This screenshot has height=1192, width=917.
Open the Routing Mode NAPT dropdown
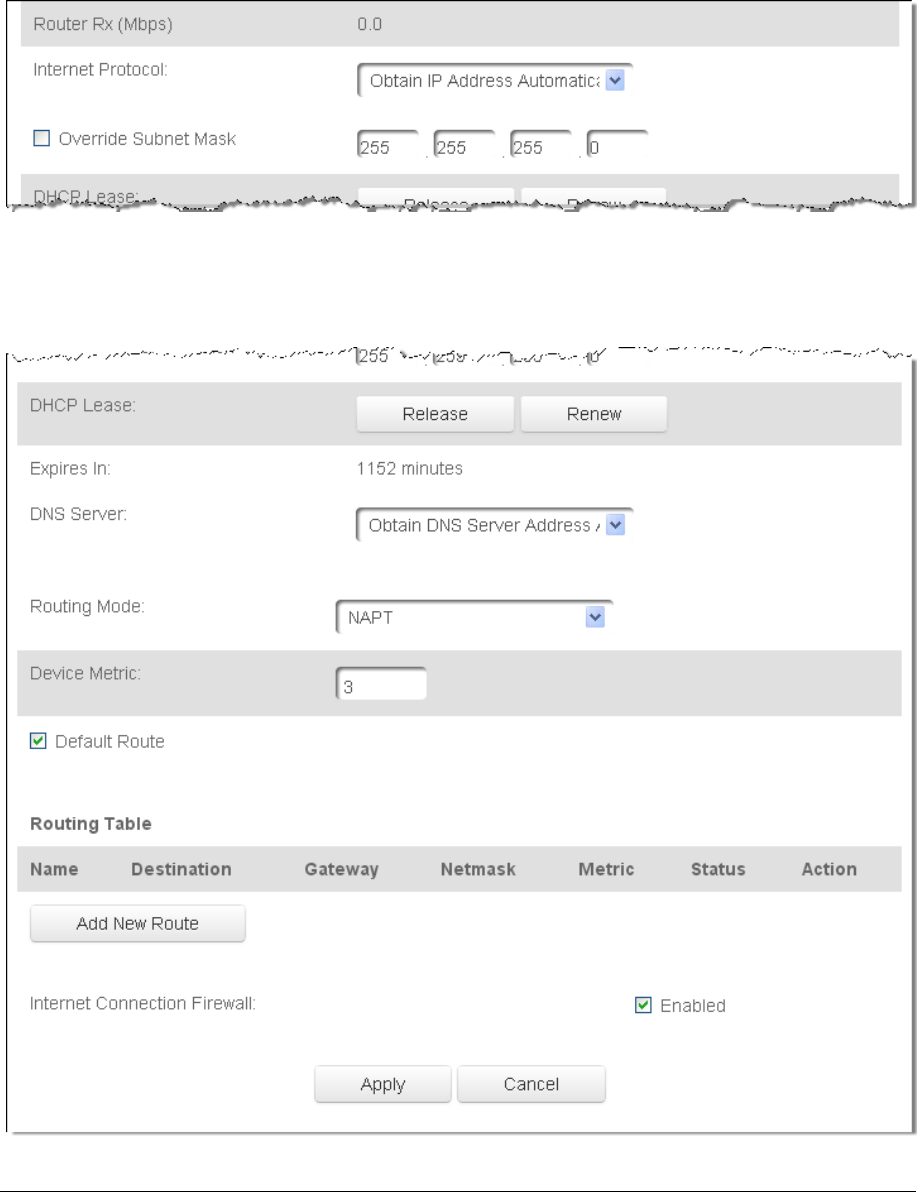click(x=474, y=617)
